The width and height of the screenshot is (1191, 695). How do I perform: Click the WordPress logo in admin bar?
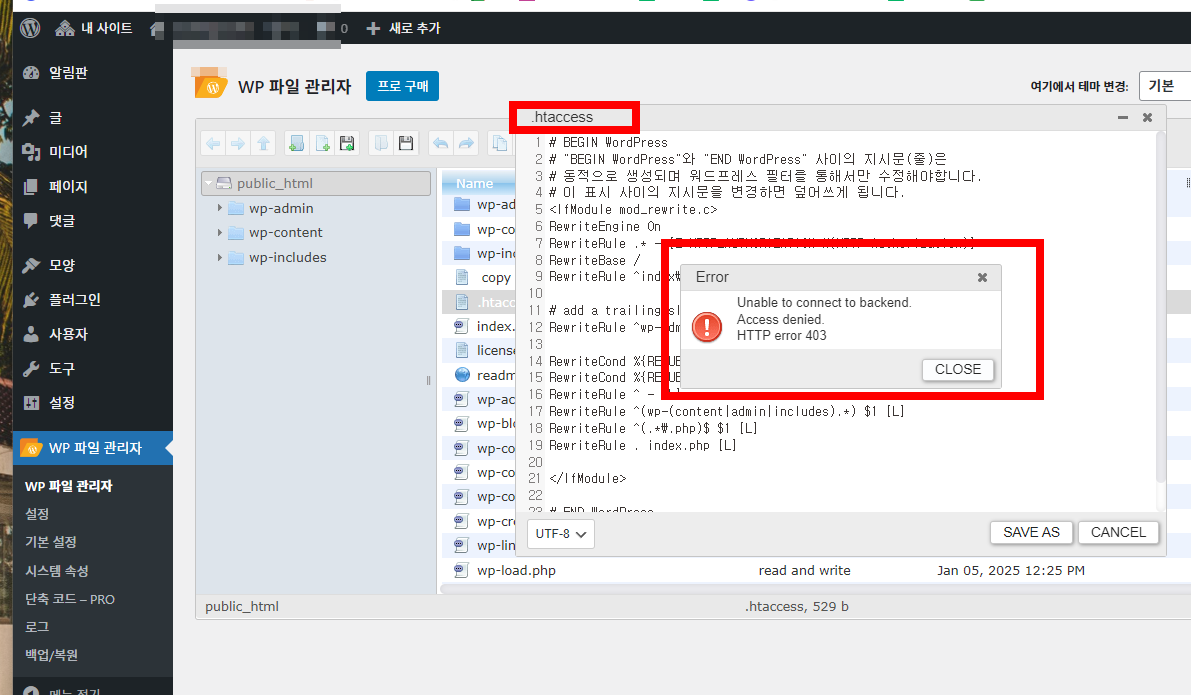coord(30,28)
